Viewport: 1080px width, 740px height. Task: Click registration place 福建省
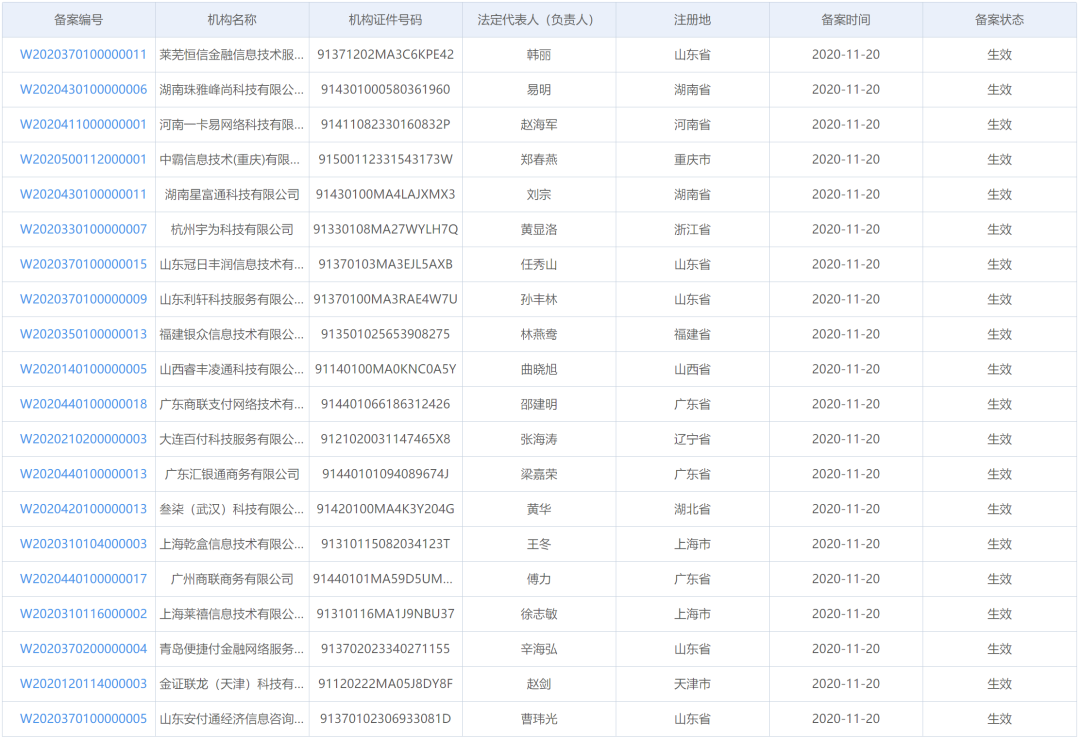[692, 334]
